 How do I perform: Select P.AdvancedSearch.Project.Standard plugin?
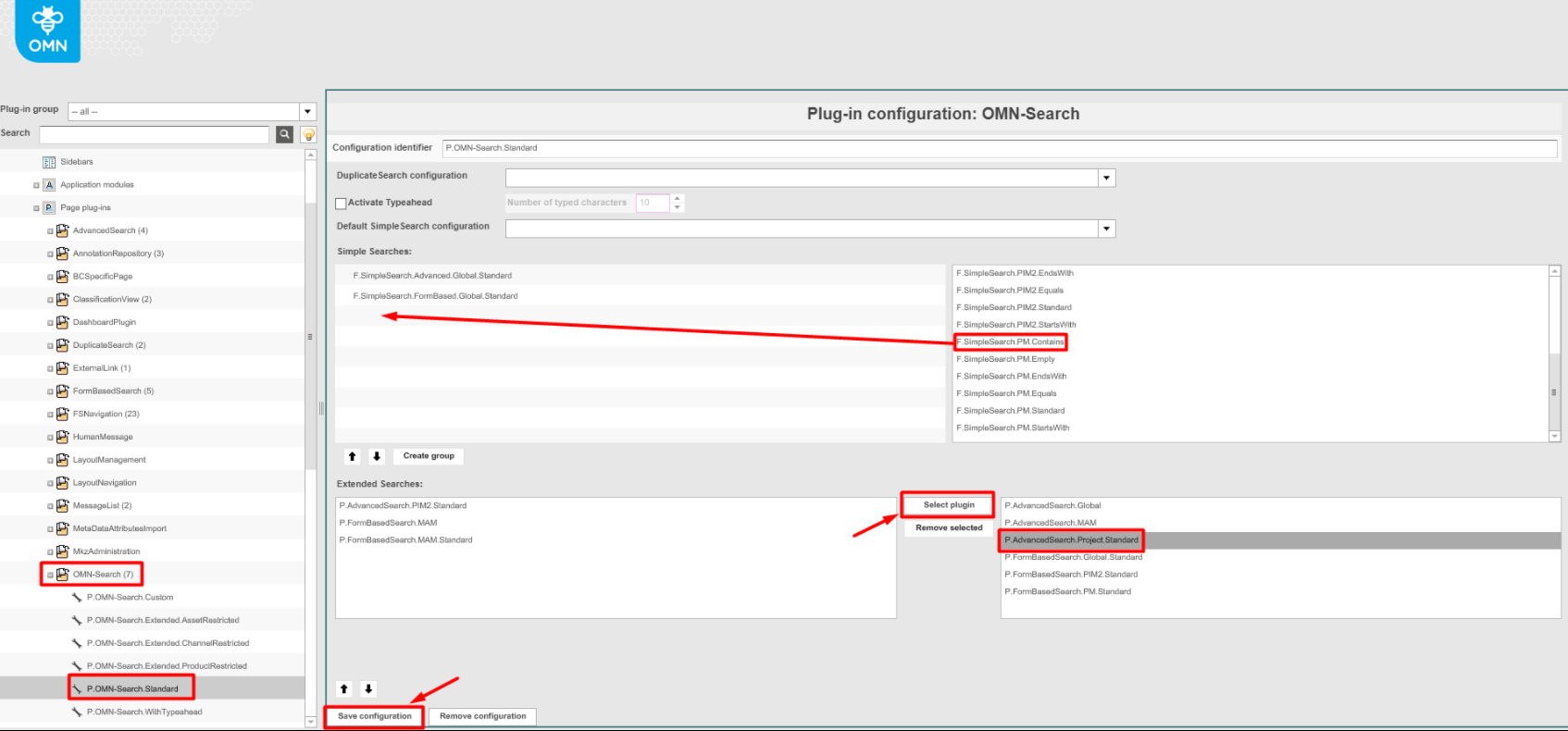1071,540
